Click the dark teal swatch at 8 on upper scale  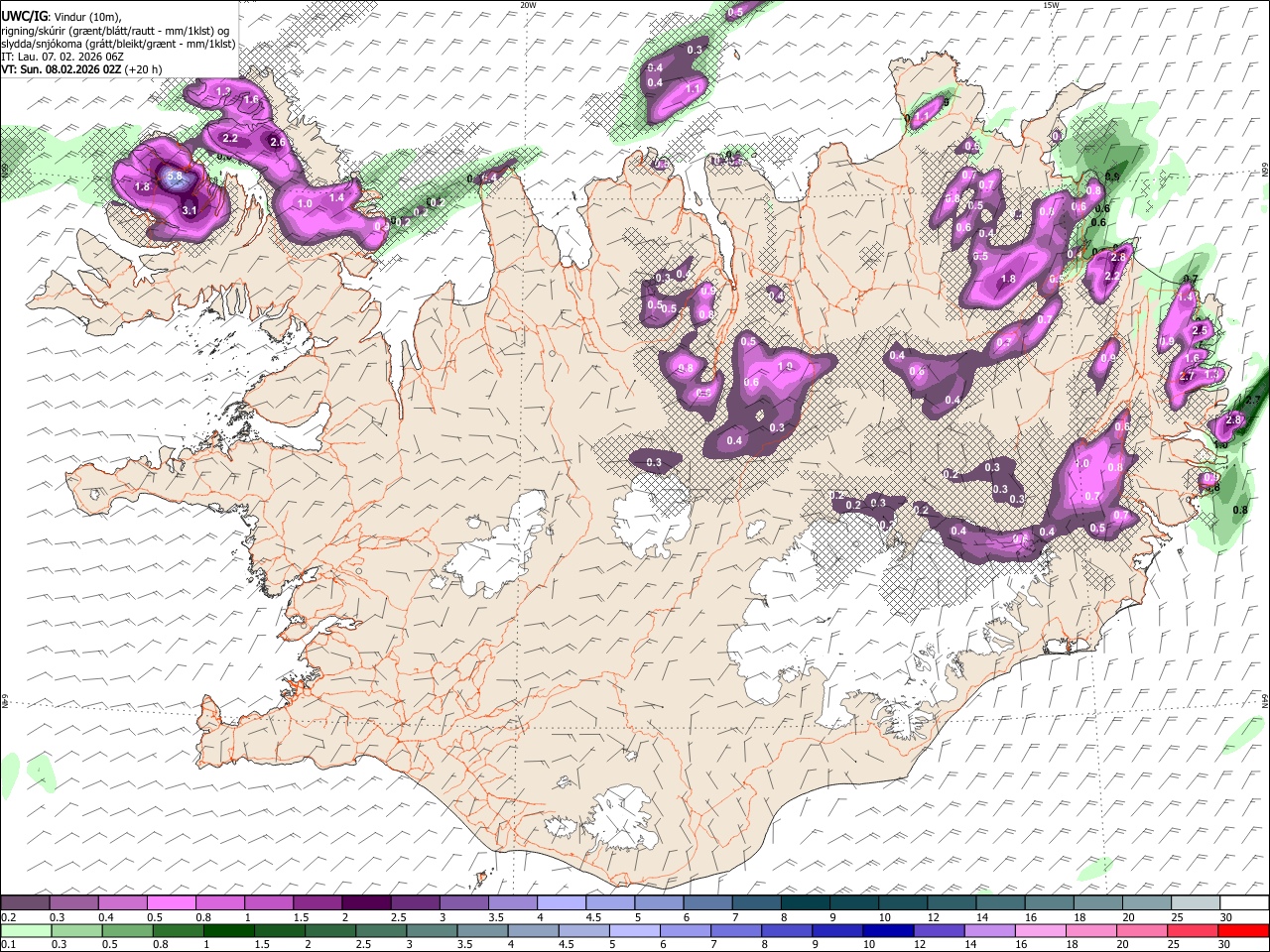tap(805, 902)
